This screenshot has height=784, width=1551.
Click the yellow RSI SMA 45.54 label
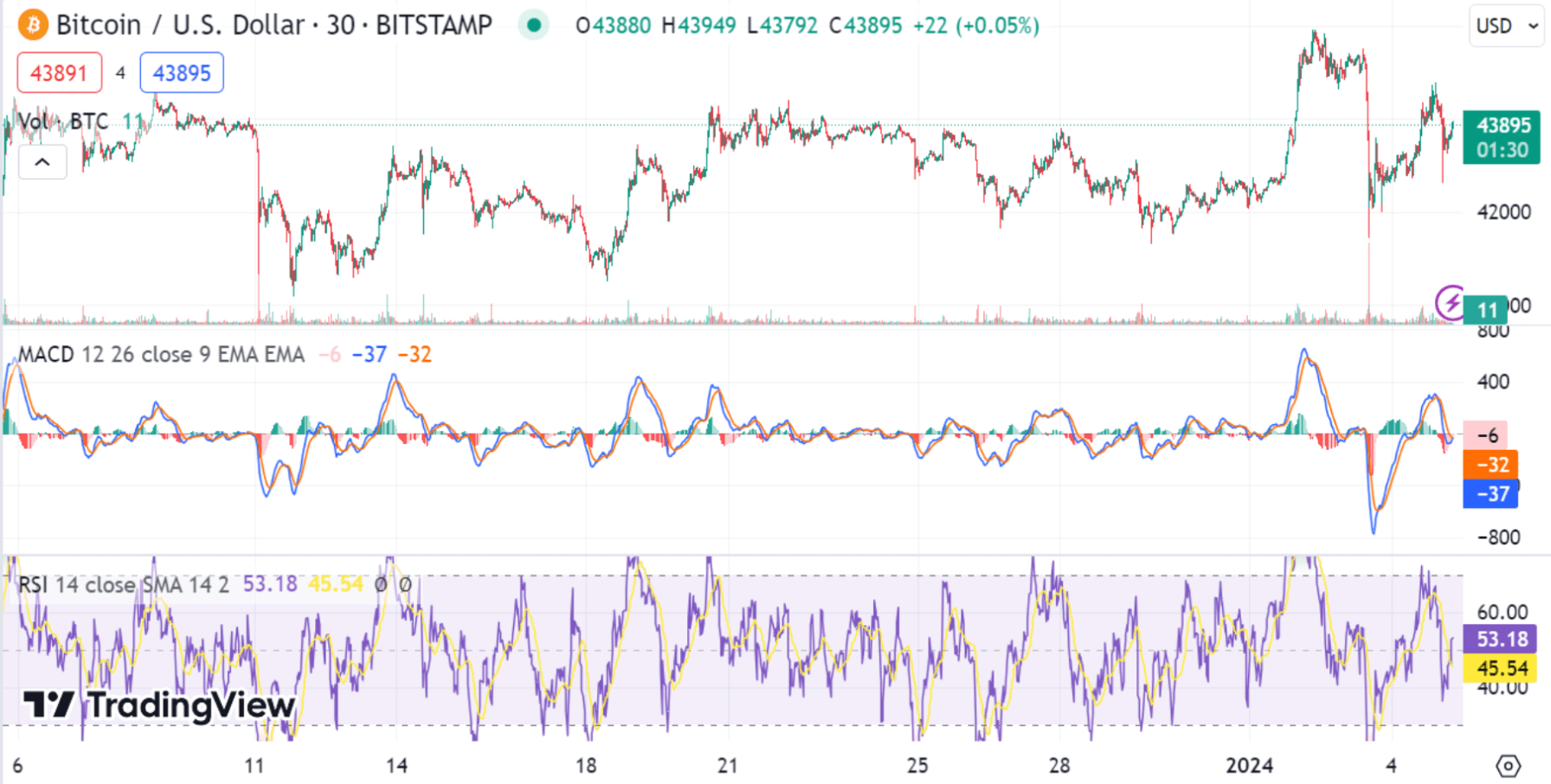pyautogui.click(x=1501, y=668)
